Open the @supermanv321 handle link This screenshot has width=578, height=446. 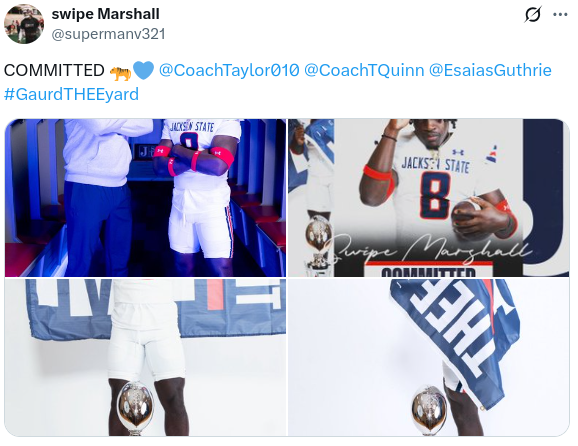pos(108,34)
